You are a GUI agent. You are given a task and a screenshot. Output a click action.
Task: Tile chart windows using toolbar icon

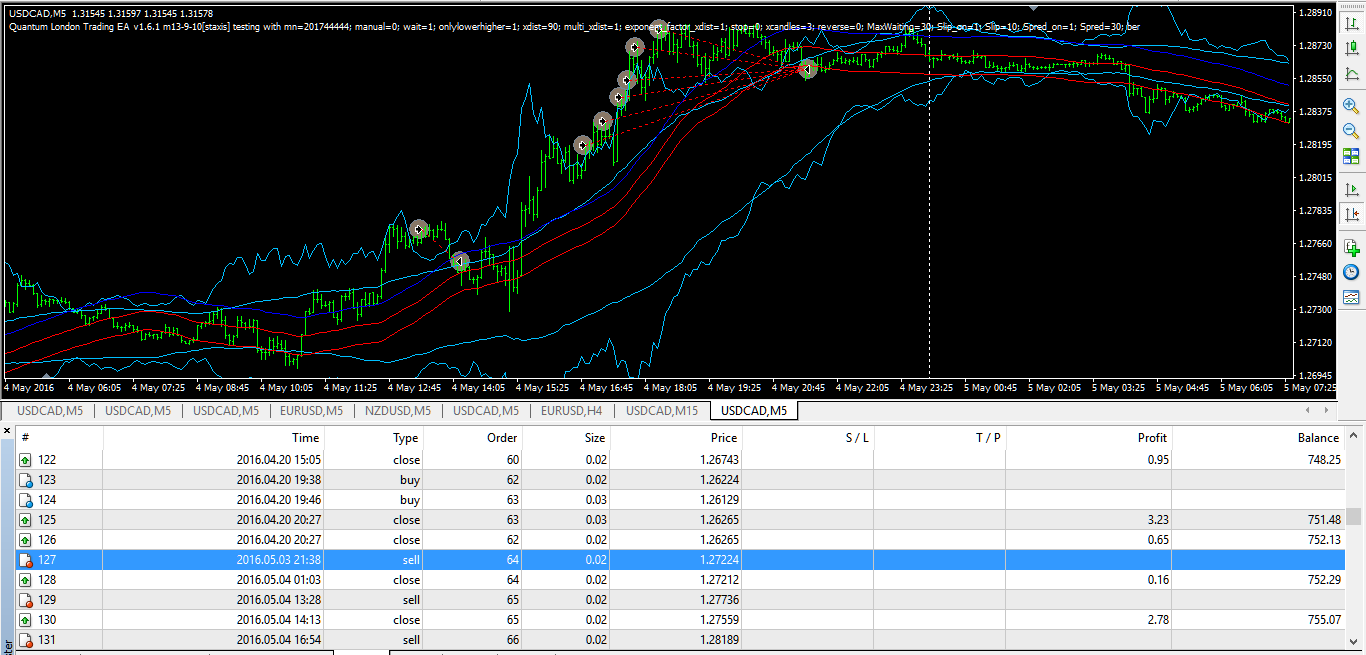(x=1351, y=156)
